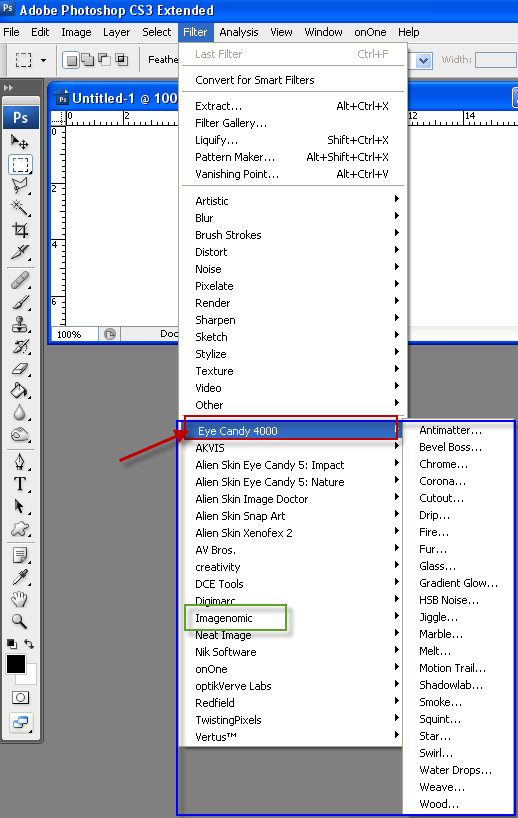Select the Crop tool

point(20,230)
